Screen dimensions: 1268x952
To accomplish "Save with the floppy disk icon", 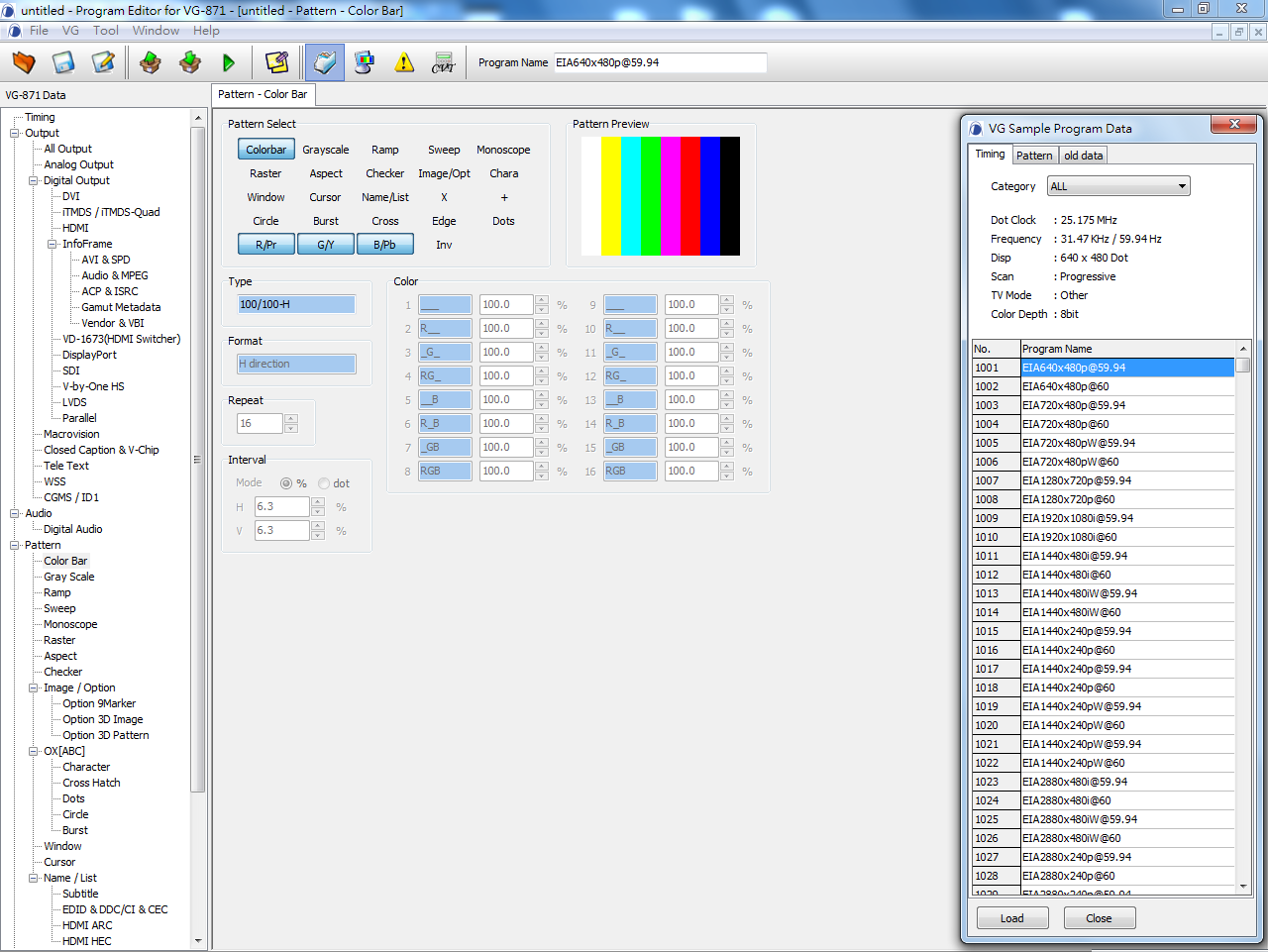I will [x=63, y=62].
